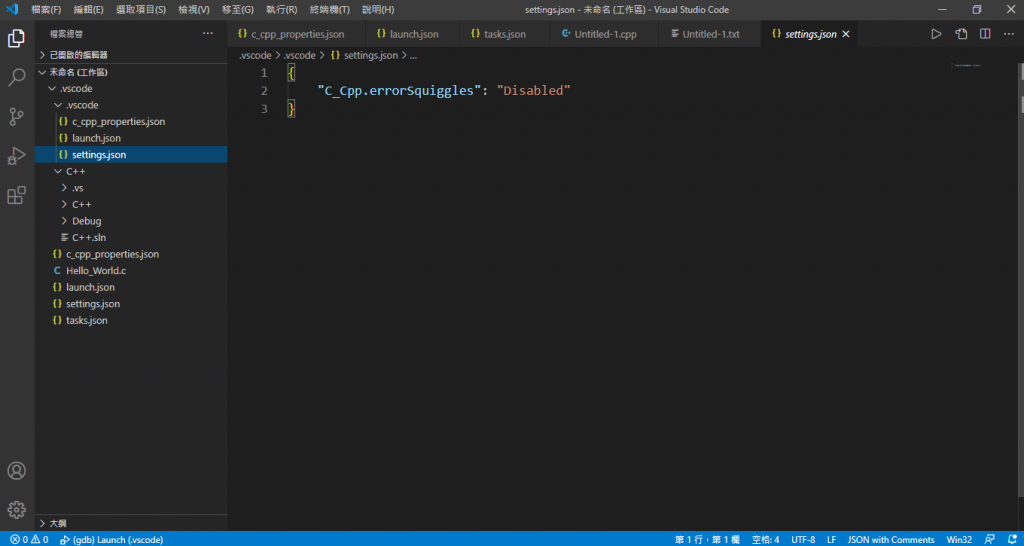Open the Explorer view in activity bar
Viewport: 1024px width, 546px height.
16,39
